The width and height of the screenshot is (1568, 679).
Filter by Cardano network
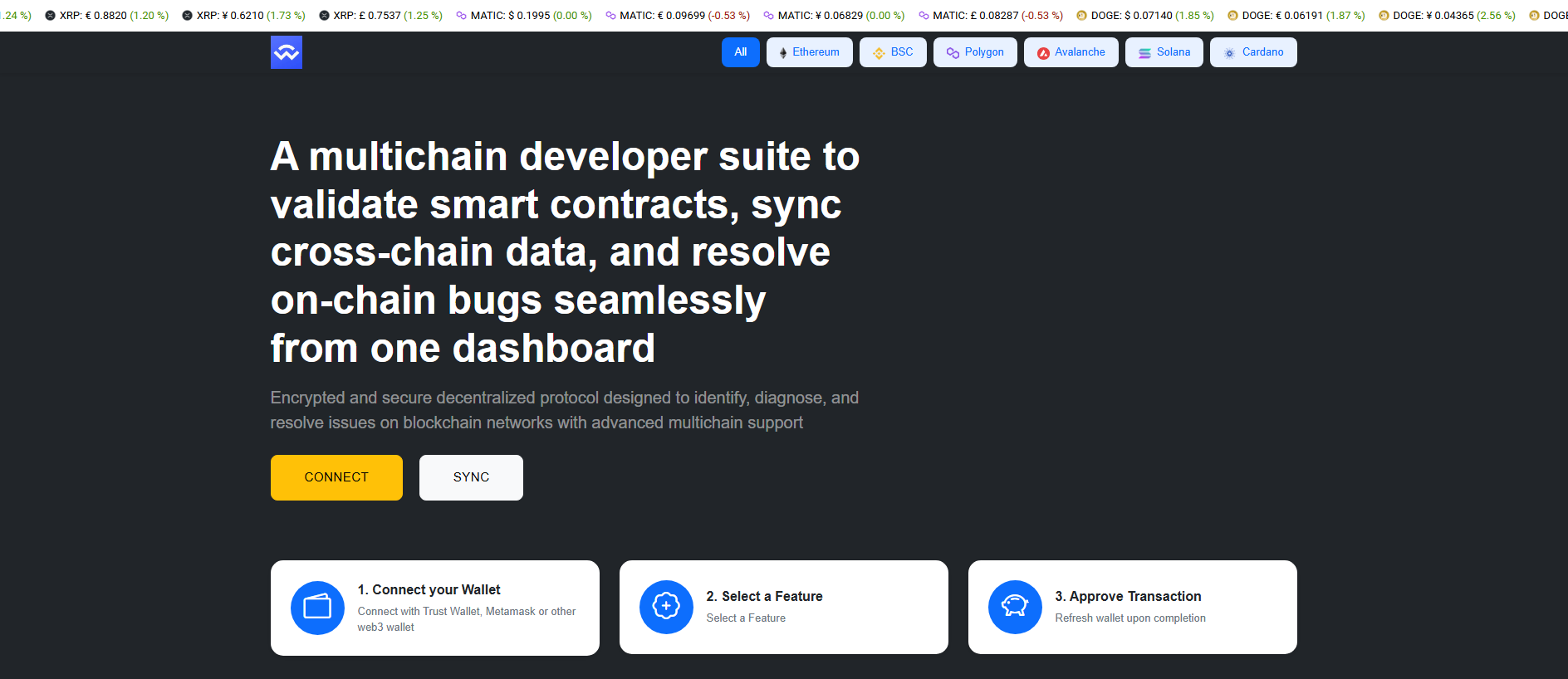coord(1253,52)
